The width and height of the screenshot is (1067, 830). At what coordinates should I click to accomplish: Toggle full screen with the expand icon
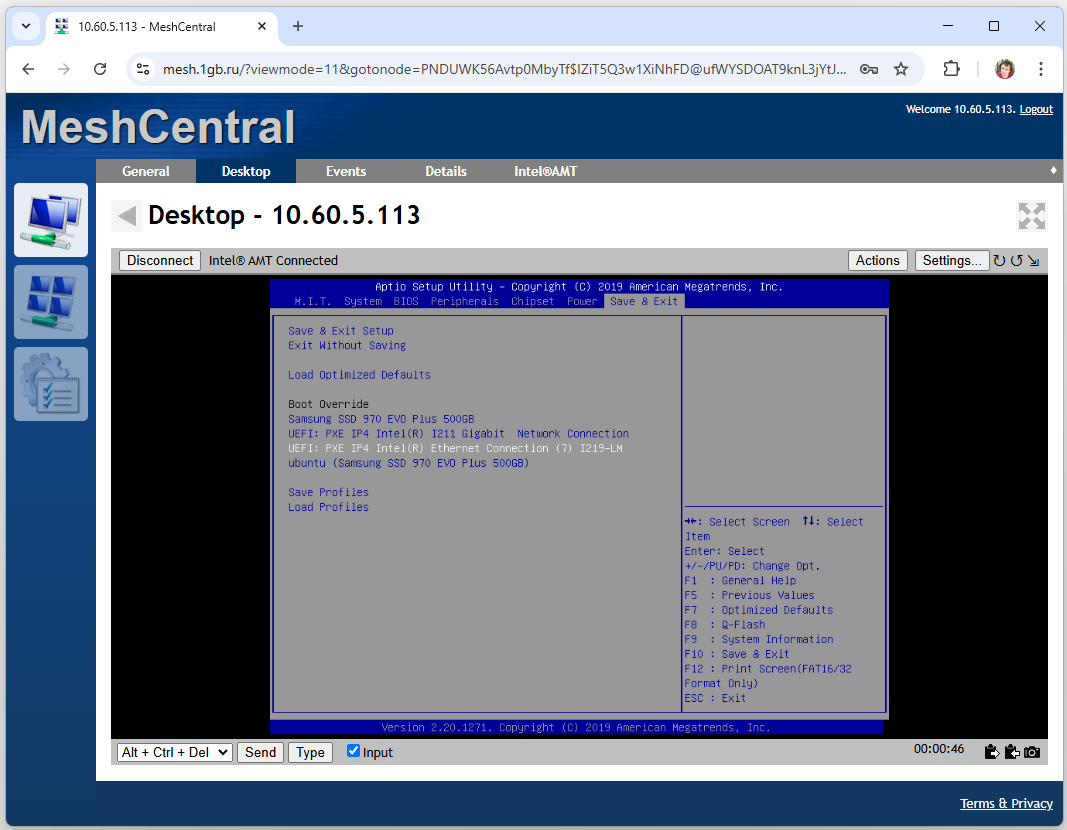(1031, 216)
